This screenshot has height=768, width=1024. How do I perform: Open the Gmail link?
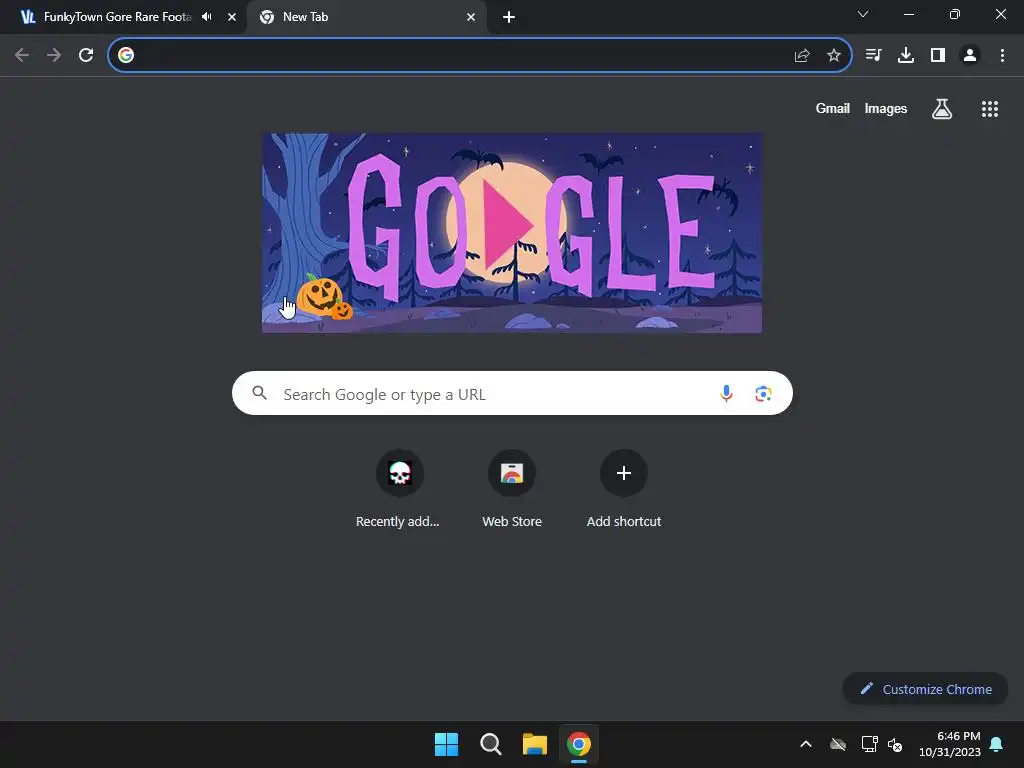click(x=833, y=108)
